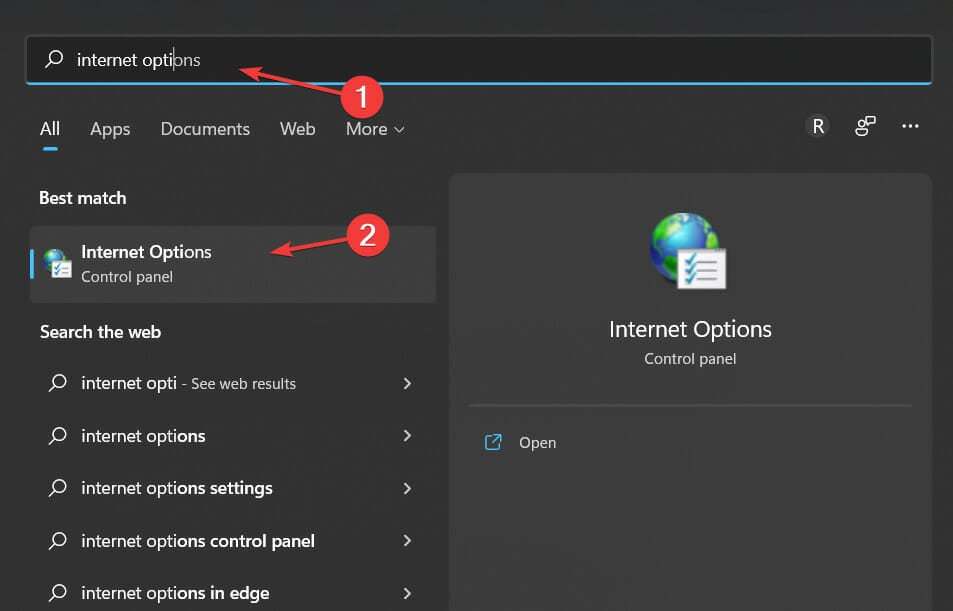Expand the 'internet opti' web result chevron
The height and width of the screenshot is (611, 953).
(407, 383)
